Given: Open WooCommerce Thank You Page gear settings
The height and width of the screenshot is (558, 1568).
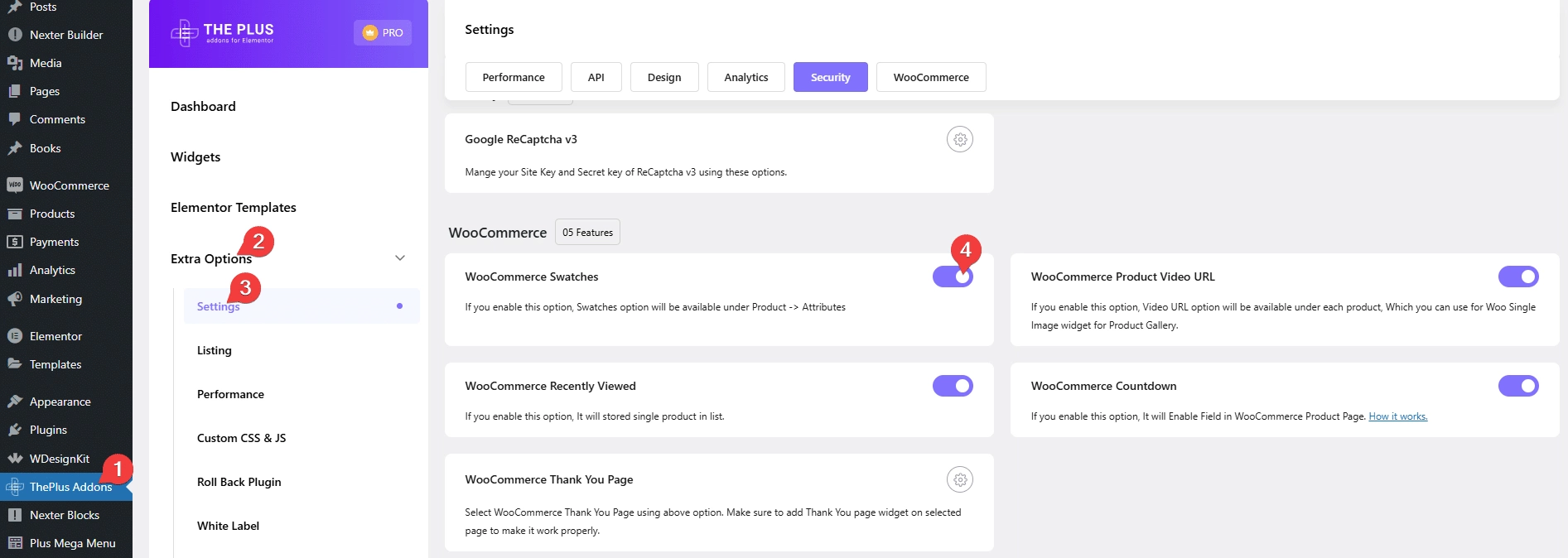Looking at the screenshot, I should point(959,479).
